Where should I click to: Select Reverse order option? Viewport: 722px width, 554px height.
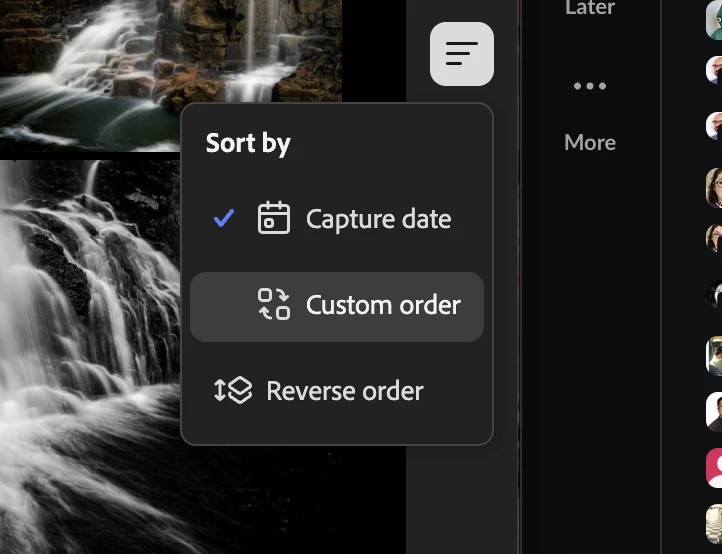(337, 391)
